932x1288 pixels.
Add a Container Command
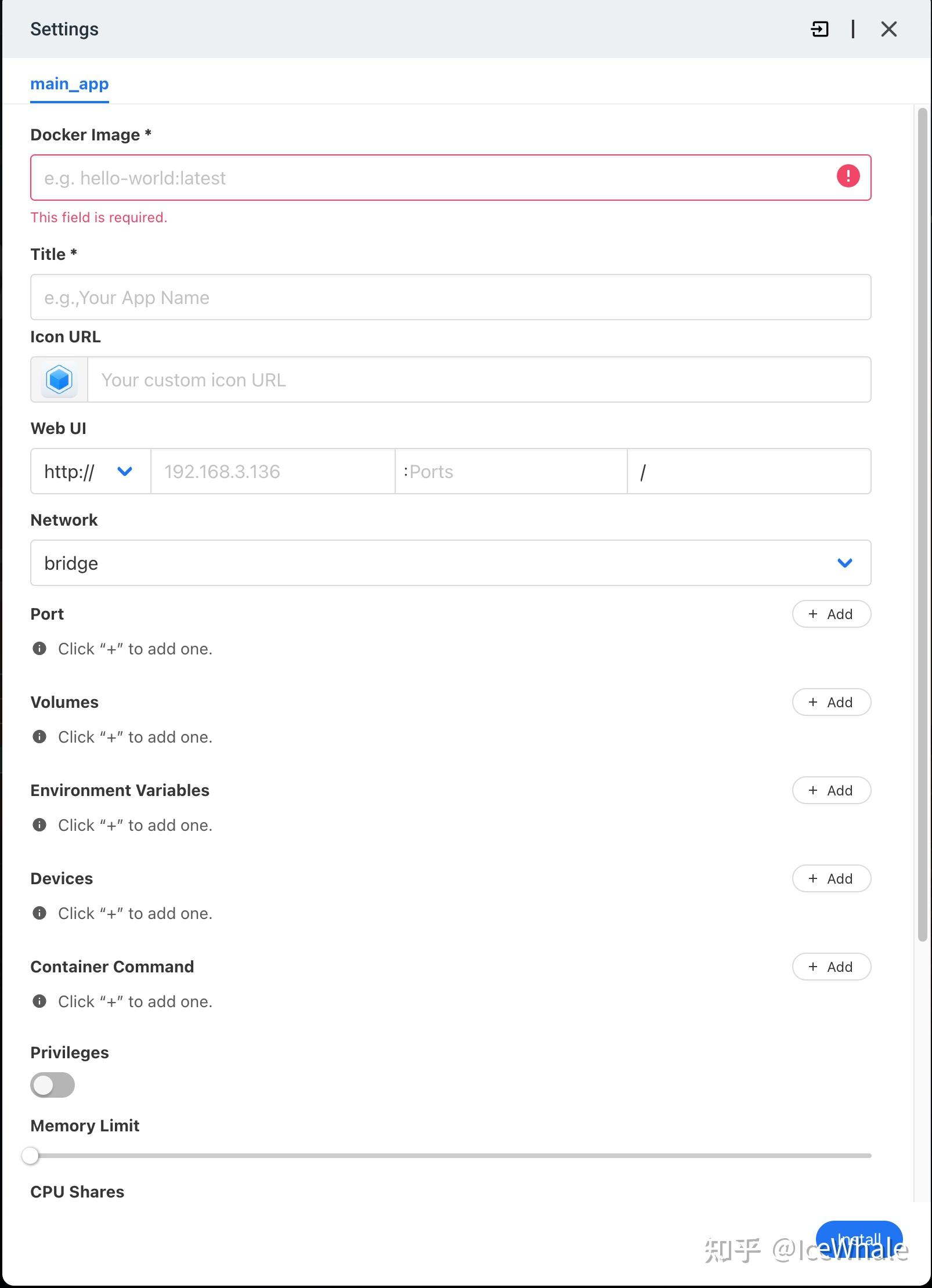tap(831, 967)
